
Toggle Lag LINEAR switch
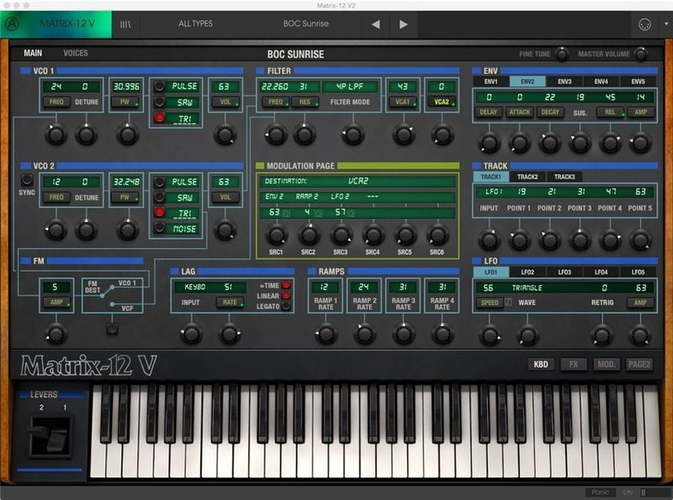click(x=286, y=296)
